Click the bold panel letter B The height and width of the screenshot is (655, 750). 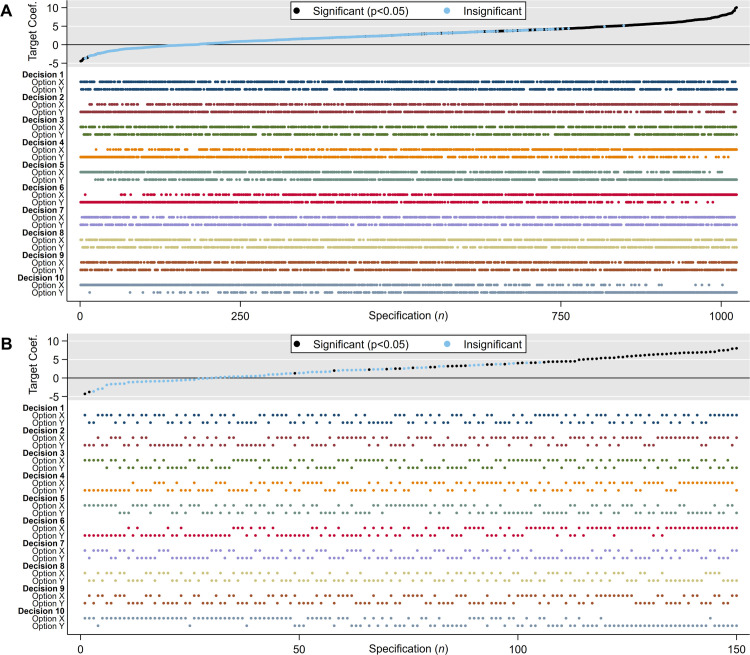(x=6, y=344)
